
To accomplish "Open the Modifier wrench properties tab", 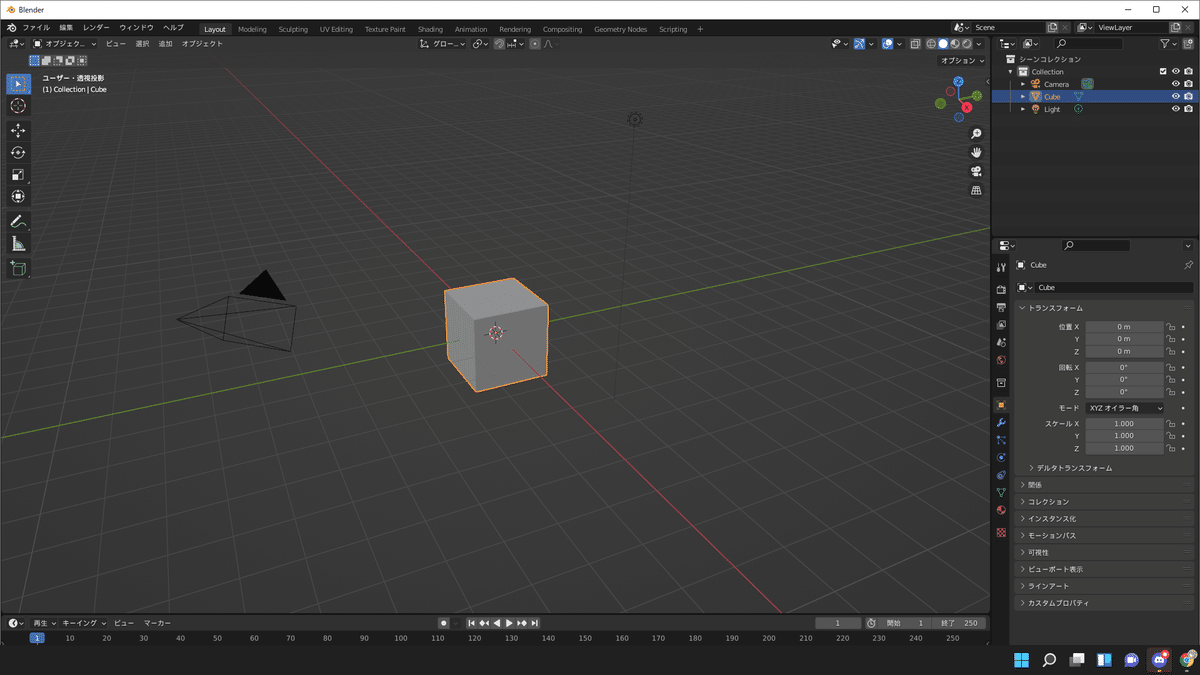I will pyautogui.click(x=1001, y=423).
